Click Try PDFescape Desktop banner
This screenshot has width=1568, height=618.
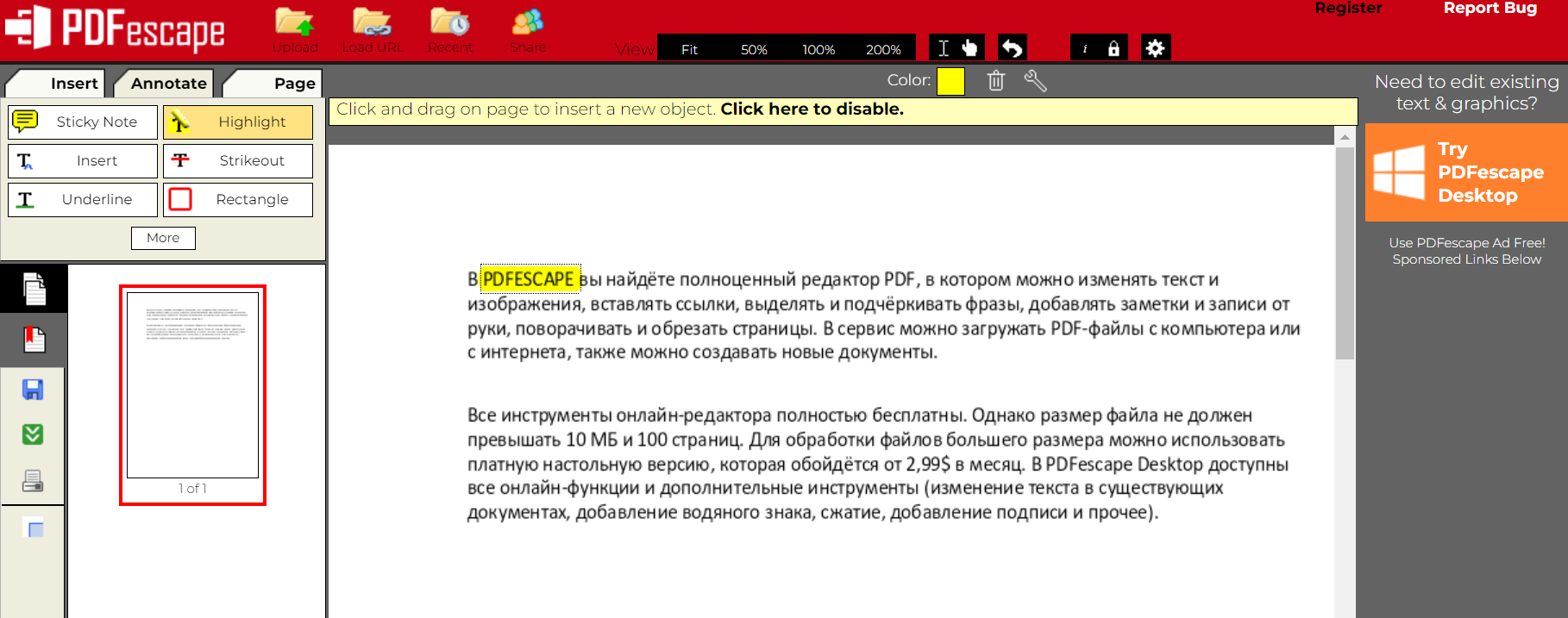[1466, 172]
